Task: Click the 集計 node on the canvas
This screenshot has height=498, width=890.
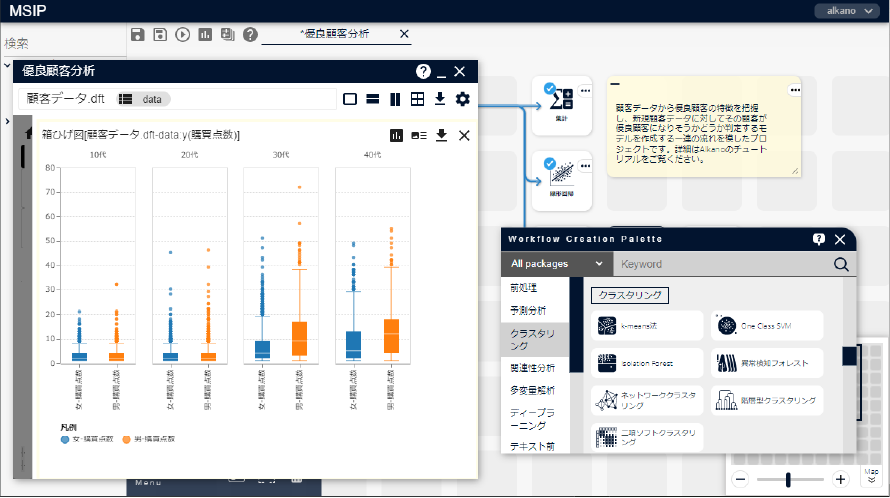Action: (561, 103)
